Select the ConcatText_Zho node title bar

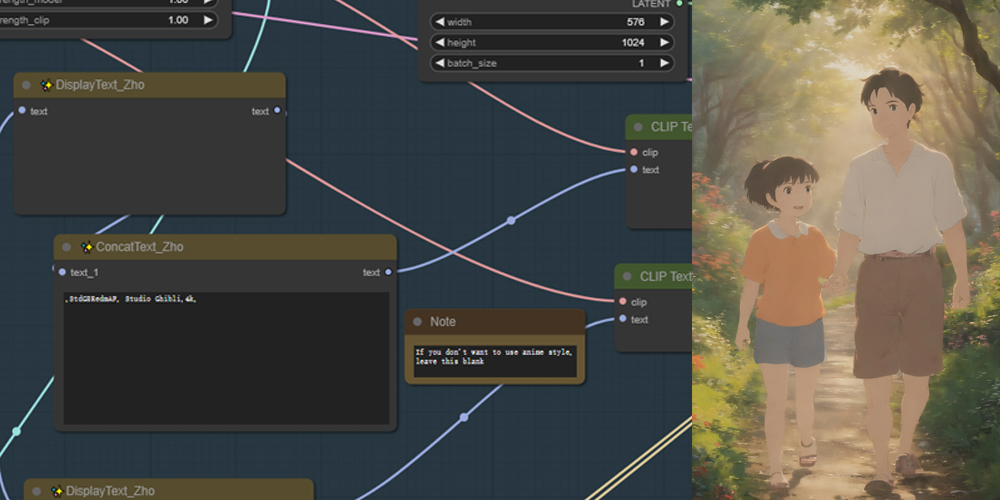coord(225,247)
